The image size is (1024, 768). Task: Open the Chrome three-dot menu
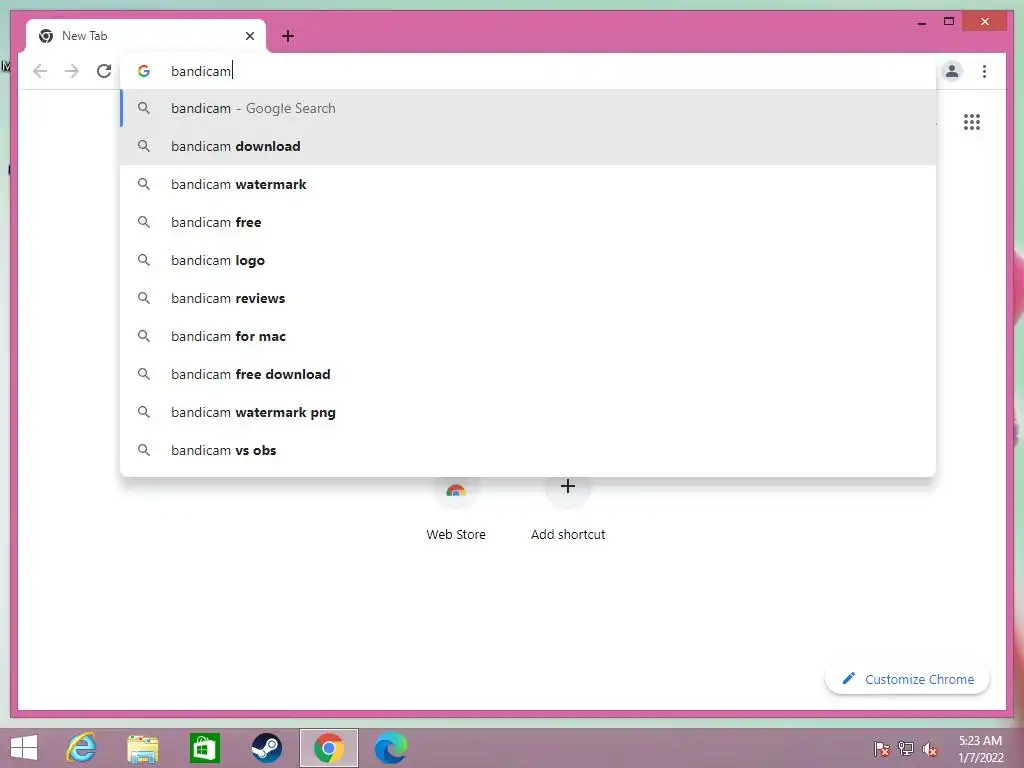pos(984,71)
